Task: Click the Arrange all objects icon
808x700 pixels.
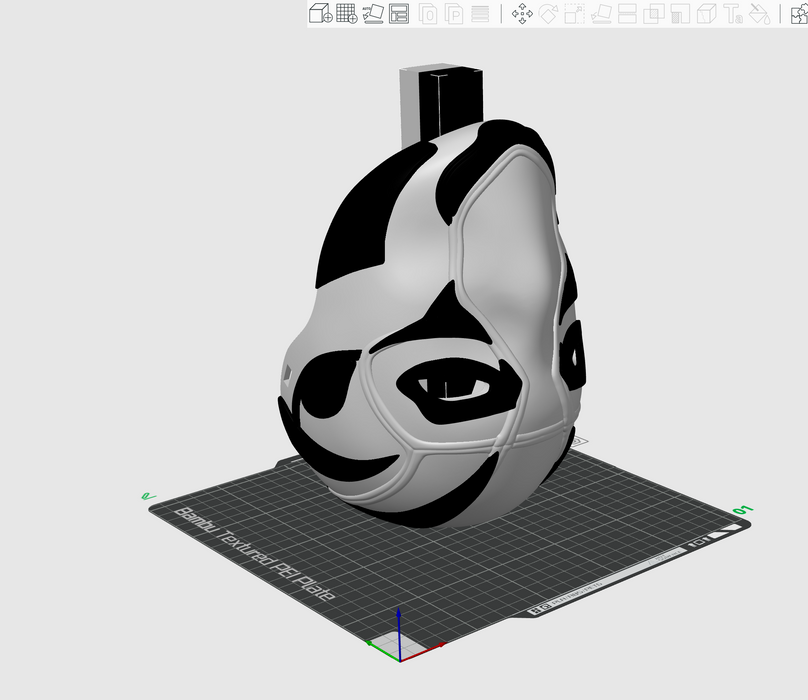Action: click(x=399, y=13)
